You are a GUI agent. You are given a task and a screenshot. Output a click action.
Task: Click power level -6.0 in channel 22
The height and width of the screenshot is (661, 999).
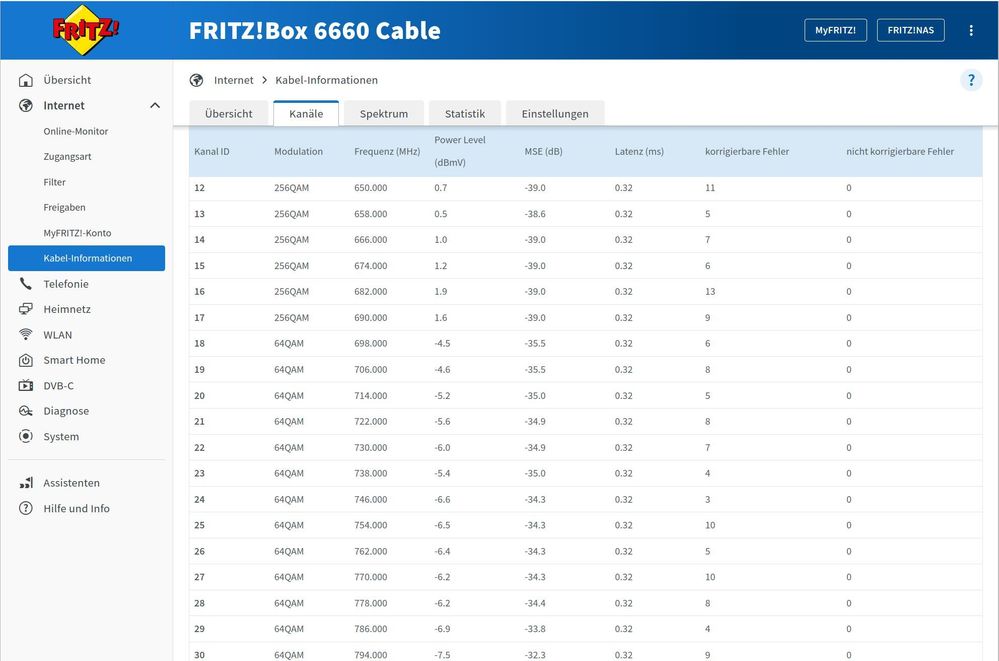coord(442,447)
